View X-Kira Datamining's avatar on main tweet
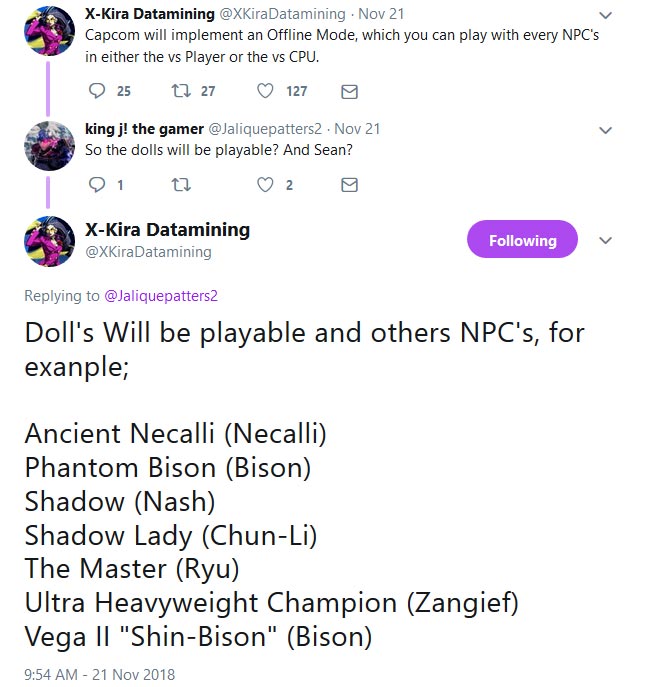 [x=49, y=241]
